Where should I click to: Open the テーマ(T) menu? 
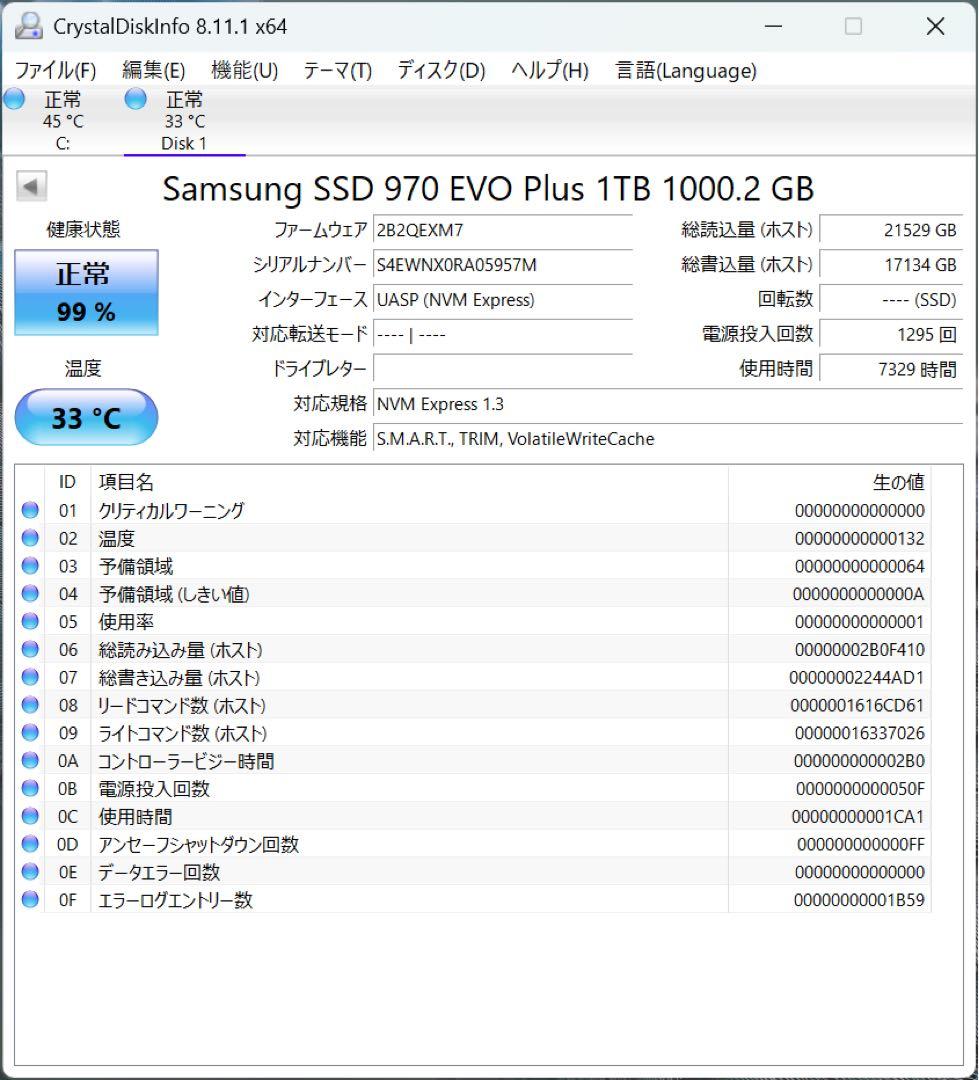tap(338, 70)
